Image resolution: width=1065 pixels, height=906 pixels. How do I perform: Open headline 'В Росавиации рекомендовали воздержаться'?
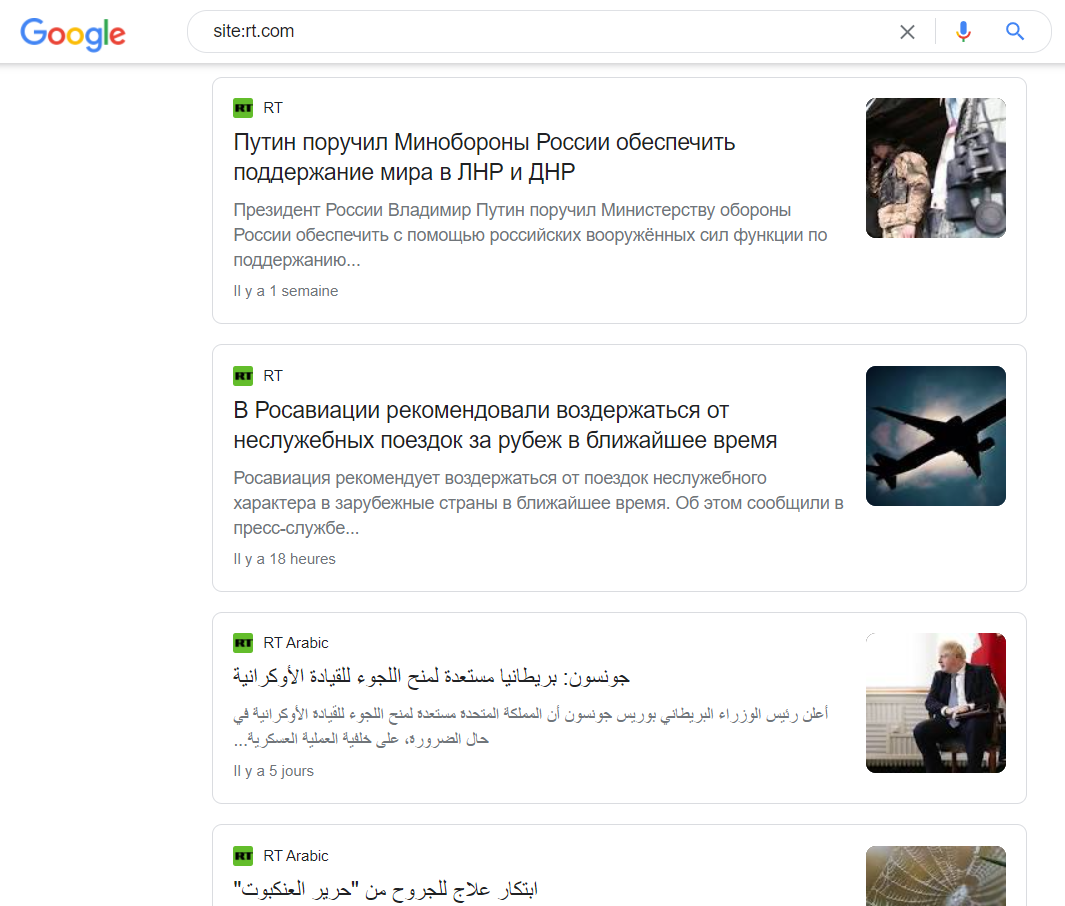coord(505,425)
